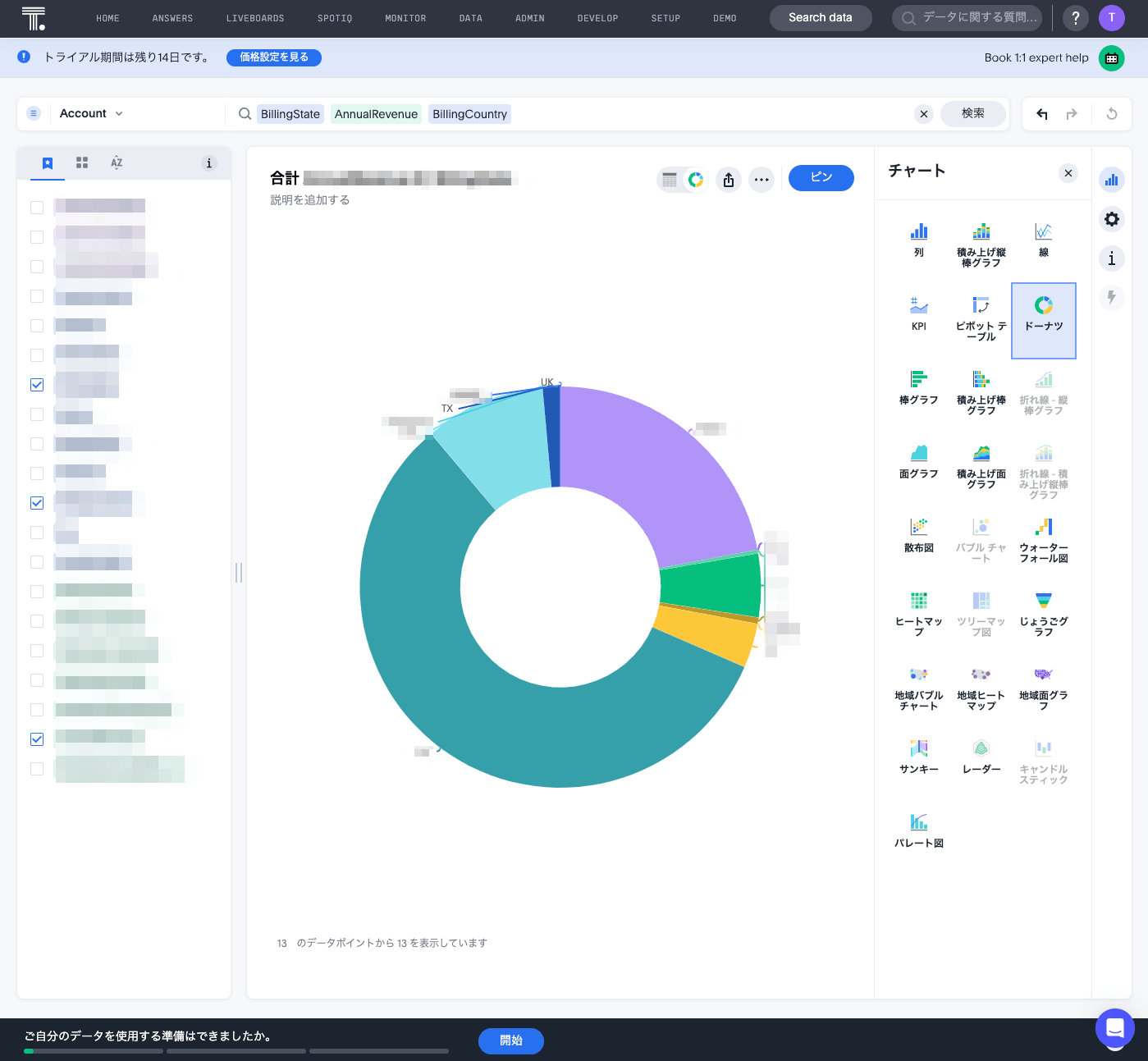The image size is (1148, 1061).
Task: Open chart settings gear icon
Action: click(1111, 219)
